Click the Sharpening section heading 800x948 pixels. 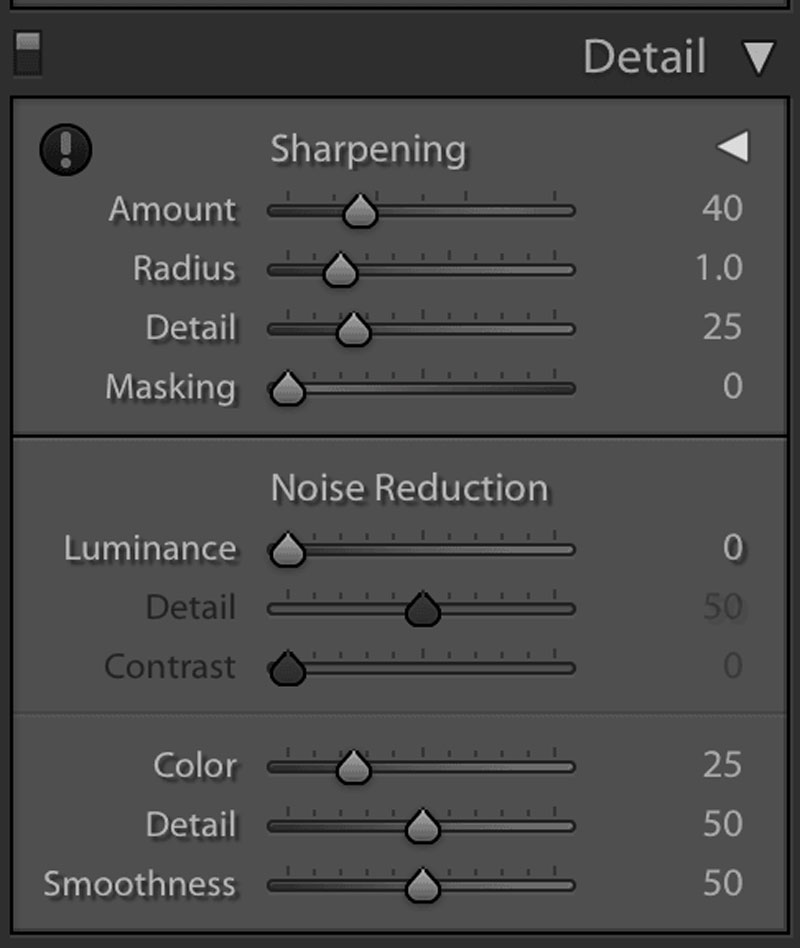click(368, 149)
